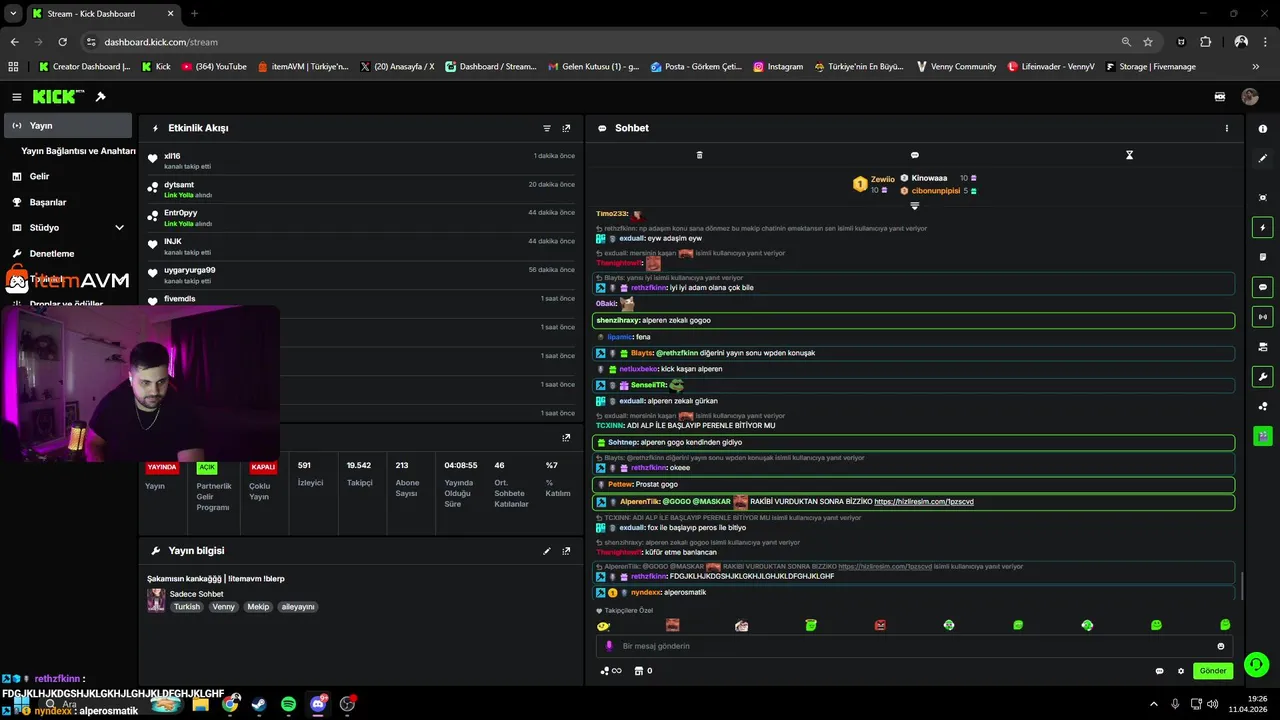The image size is (1280, 720).
Task: Open the user avatar menu top right
Action: pyautogui.click(x=1250, y=97)
